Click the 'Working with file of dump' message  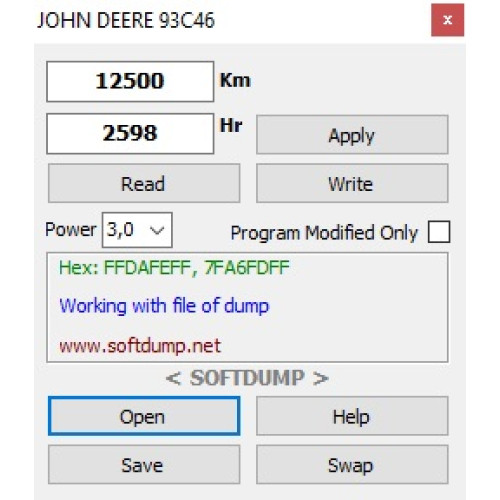tap(164, 306)
